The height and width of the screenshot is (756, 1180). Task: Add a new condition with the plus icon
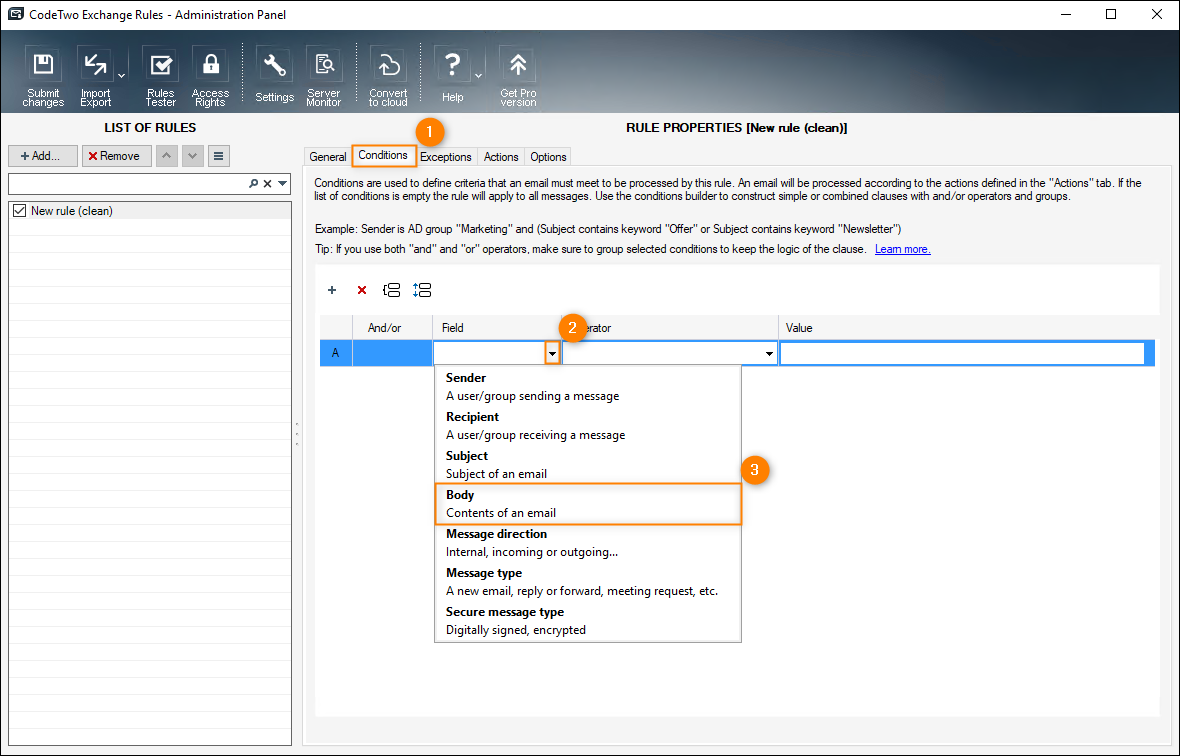332,290
